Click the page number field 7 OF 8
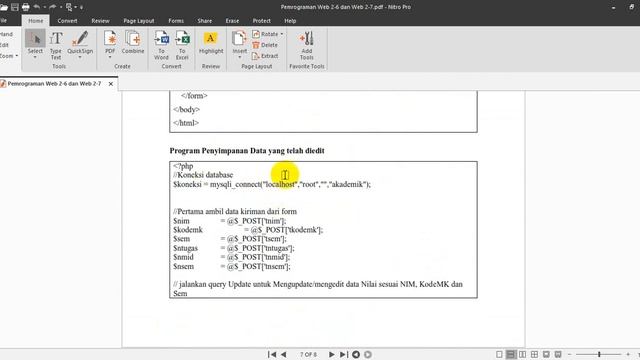This screenshot has height=360, width=640. coord(308,354)
